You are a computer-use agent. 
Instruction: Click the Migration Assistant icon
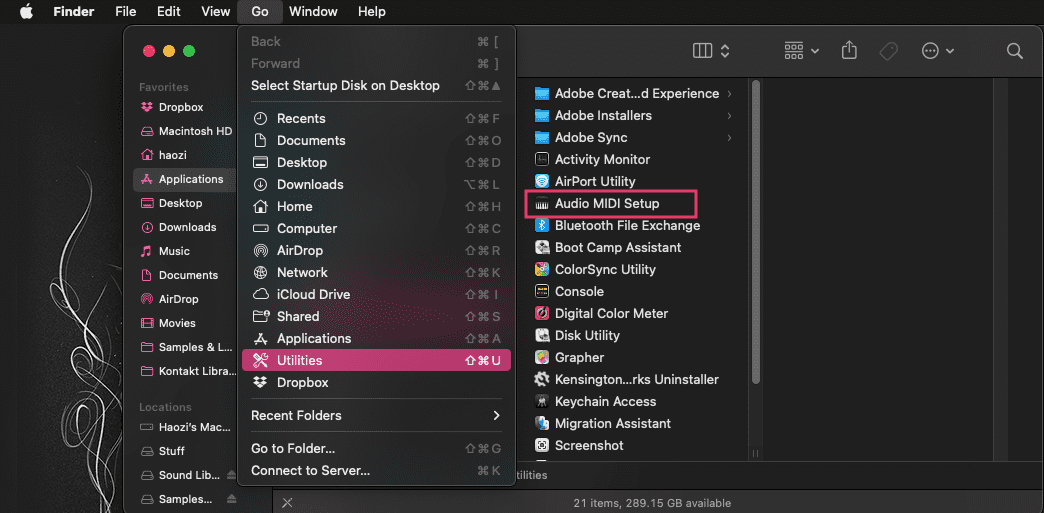pos(542,423)
